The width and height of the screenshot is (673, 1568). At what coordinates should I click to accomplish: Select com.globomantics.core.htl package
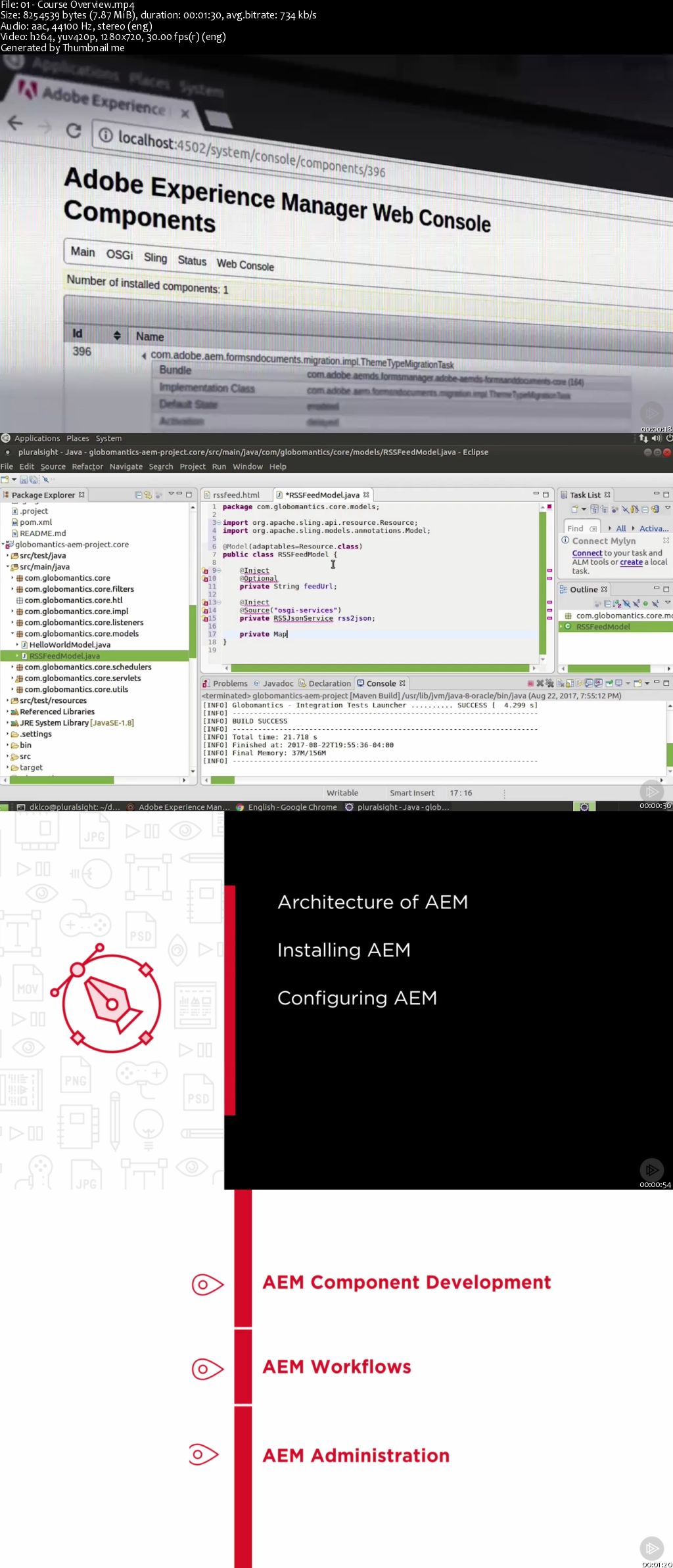[x=74, y=600]
